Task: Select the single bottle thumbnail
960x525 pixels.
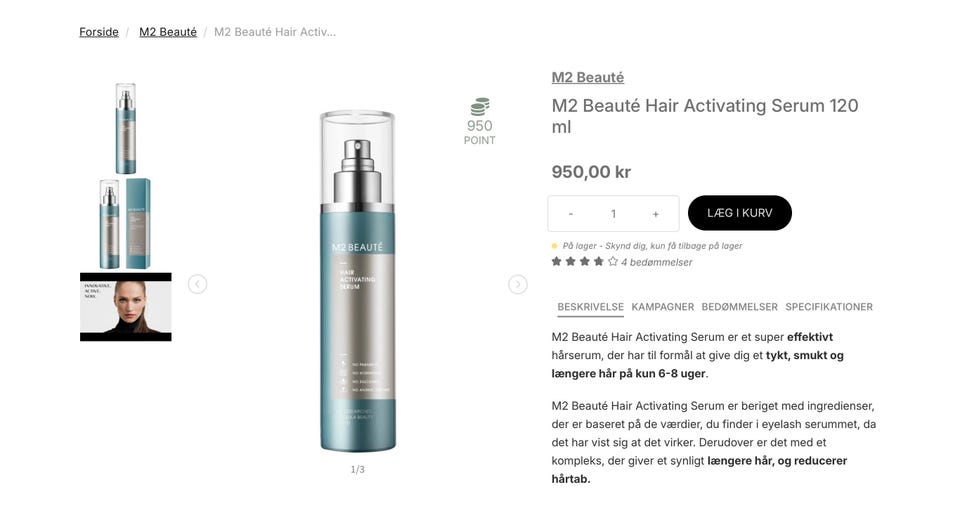Action: coord(126,128)
